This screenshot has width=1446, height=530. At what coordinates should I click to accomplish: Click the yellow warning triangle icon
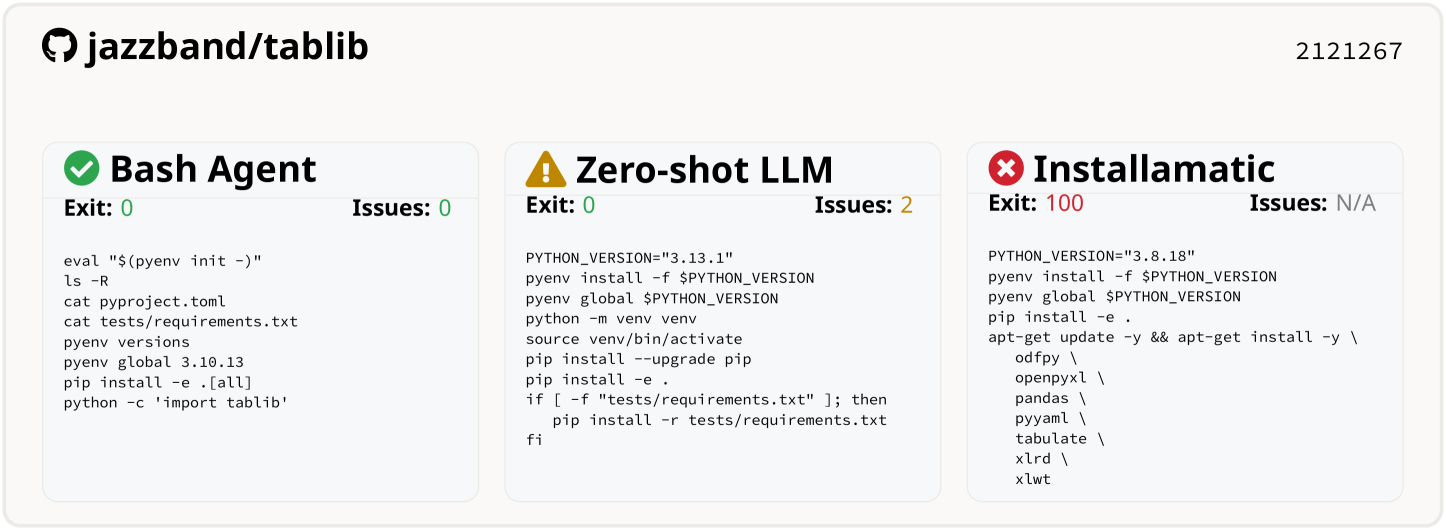coord(546,169)
